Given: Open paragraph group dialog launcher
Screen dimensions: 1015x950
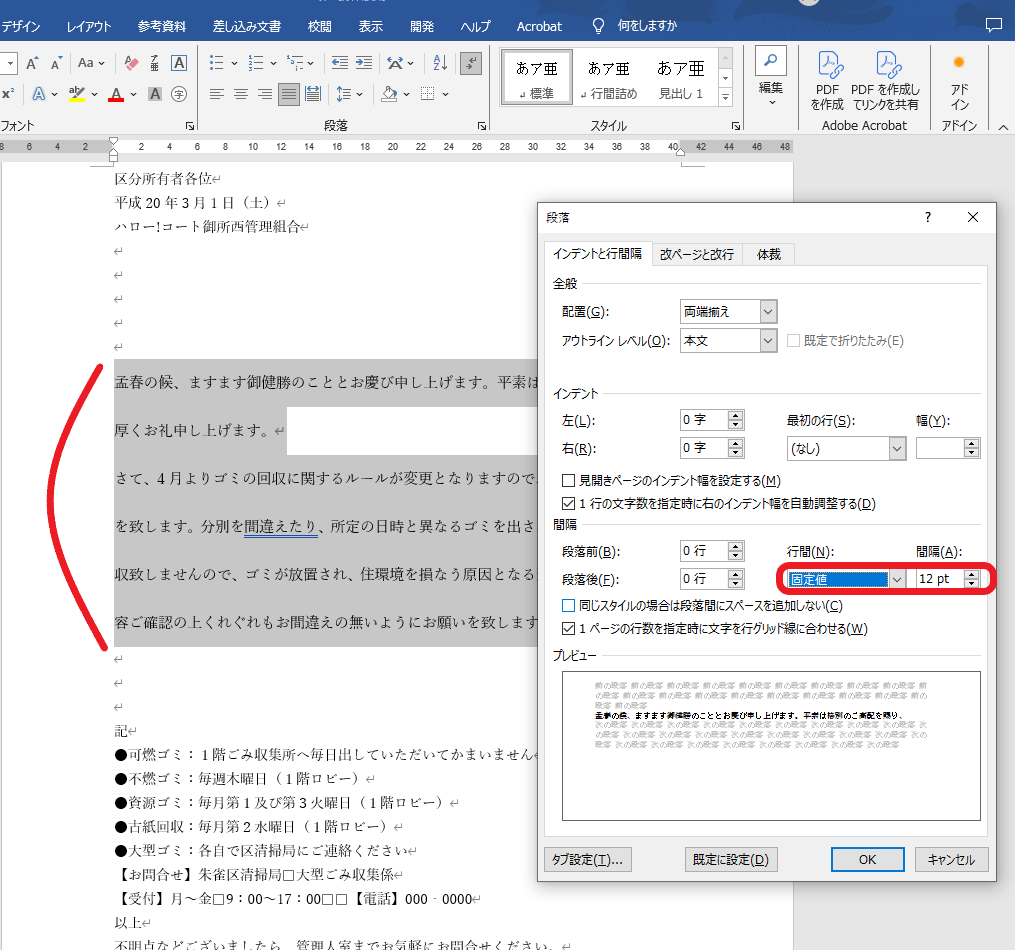Looking at the screenshot, I should pos(482,126).
